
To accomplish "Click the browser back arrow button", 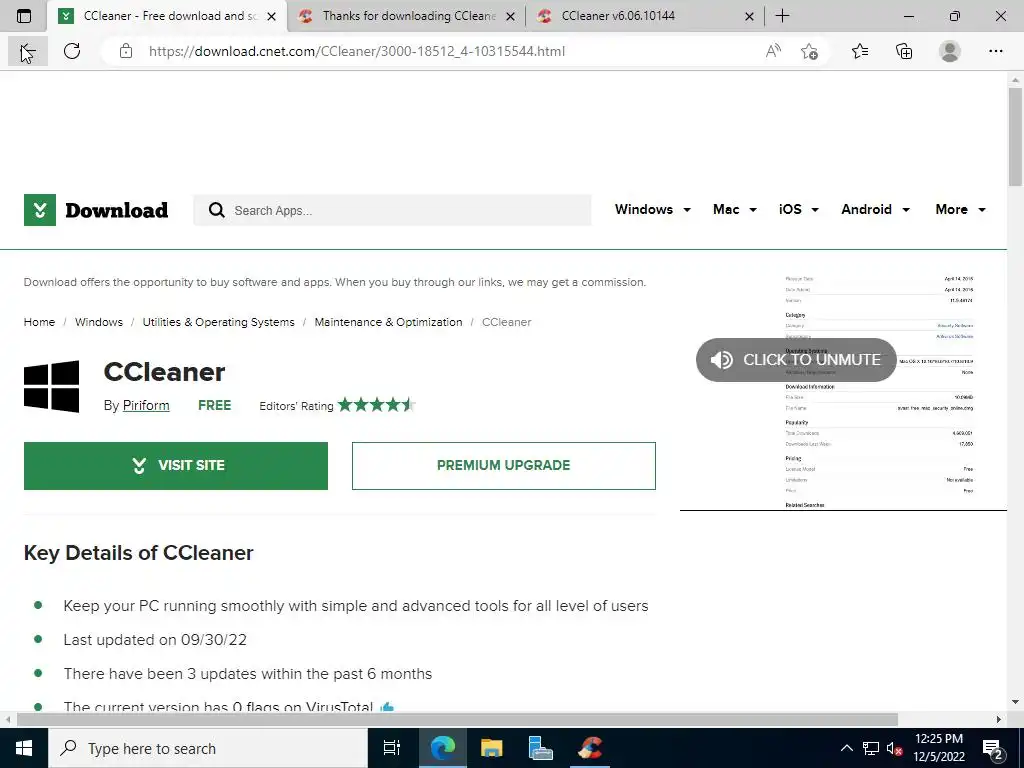I will 27,52.
